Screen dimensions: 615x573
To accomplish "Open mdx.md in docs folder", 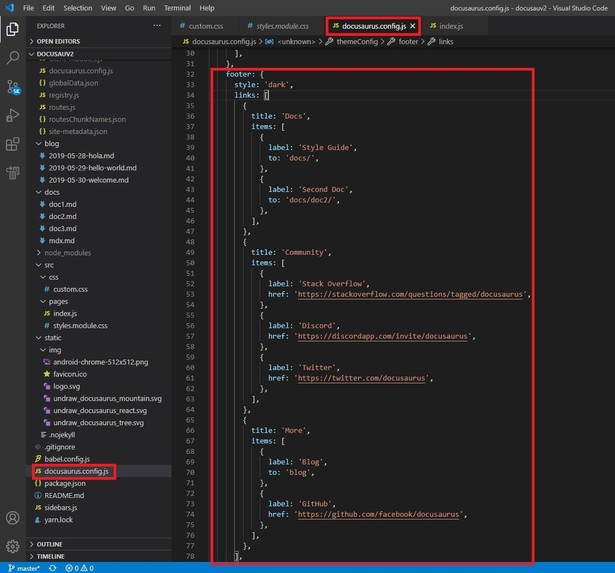I will [61, 241].
